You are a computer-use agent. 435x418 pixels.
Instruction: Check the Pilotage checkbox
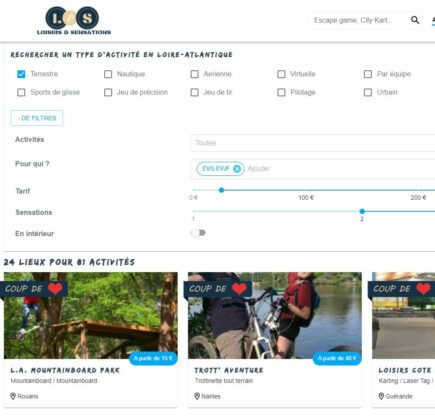281,92
